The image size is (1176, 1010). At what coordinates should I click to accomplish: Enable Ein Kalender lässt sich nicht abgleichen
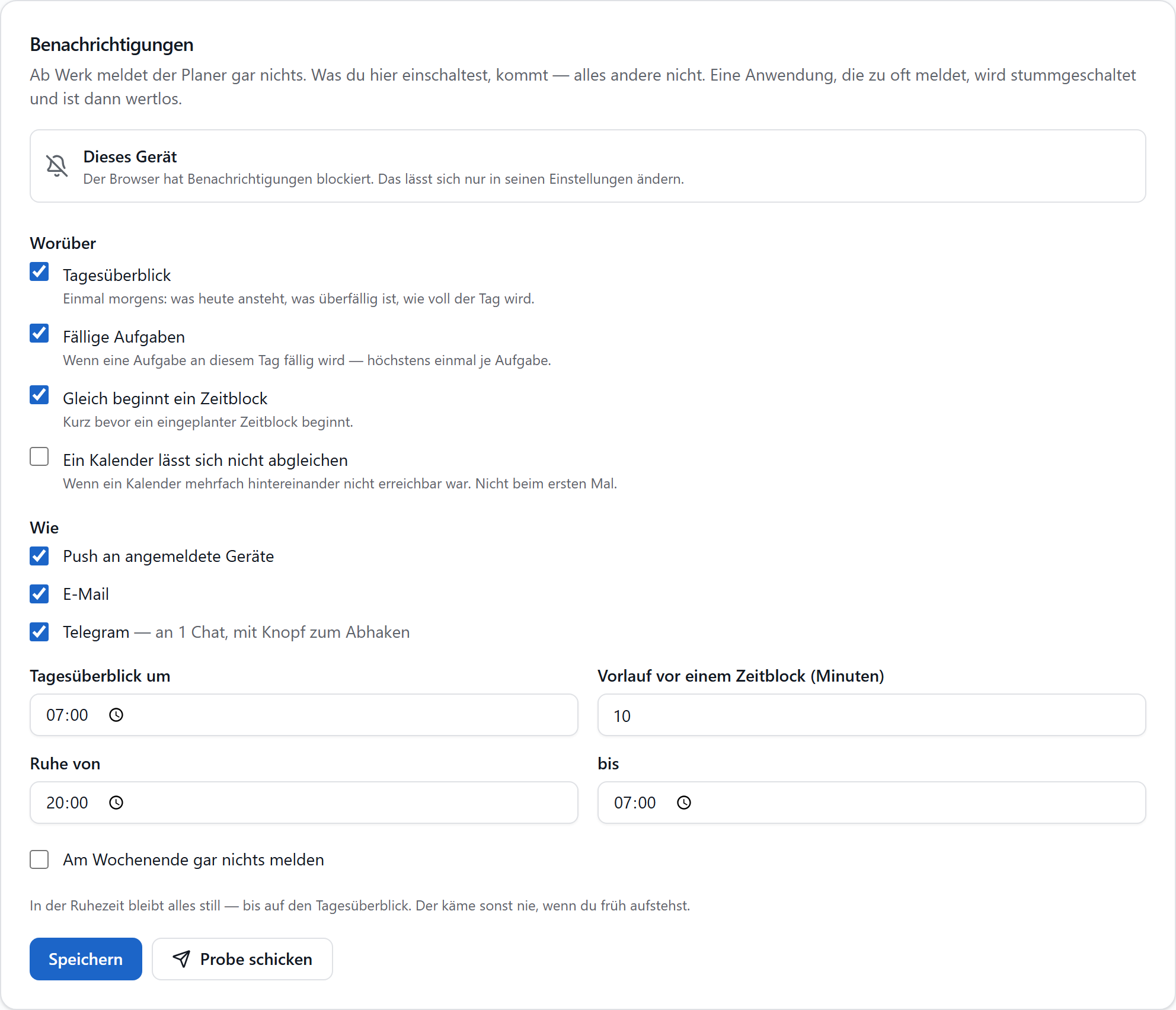(x=39, y=457)
